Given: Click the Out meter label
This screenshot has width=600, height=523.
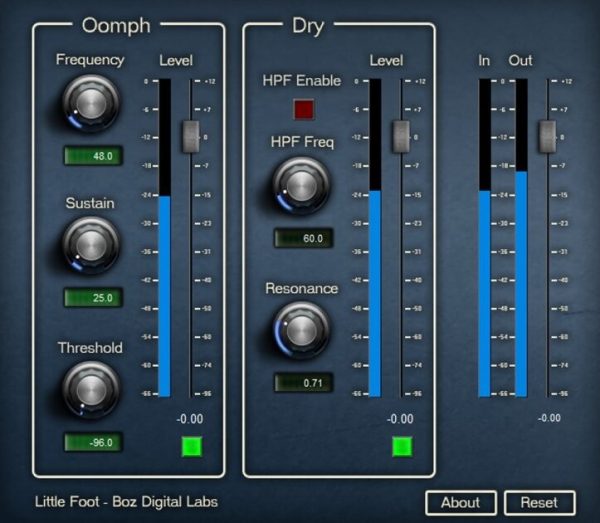Looking at the screenshot, I should click(520, 60).
